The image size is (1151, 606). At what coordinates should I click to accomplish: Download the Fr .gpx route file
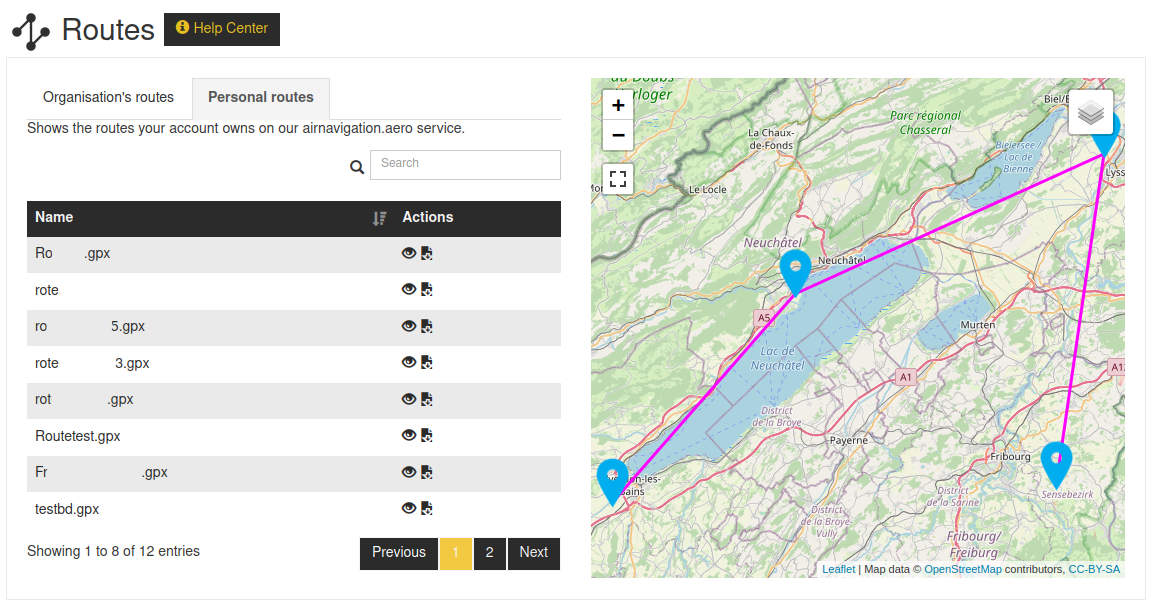click(426, 472)
